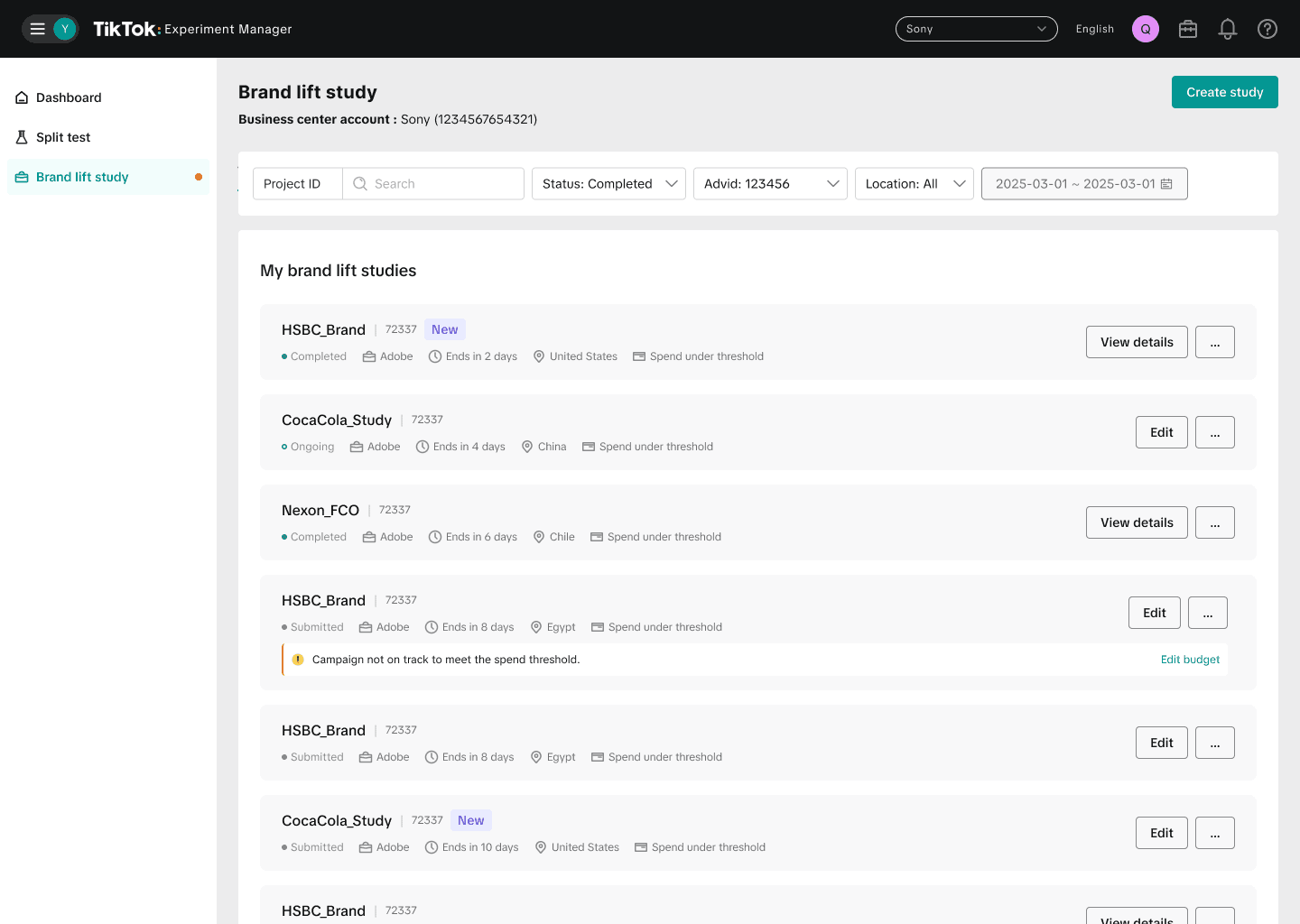Open the 2025-03-01 date range picker
Screen dimensions: 1300x924
coord(1084,183)
